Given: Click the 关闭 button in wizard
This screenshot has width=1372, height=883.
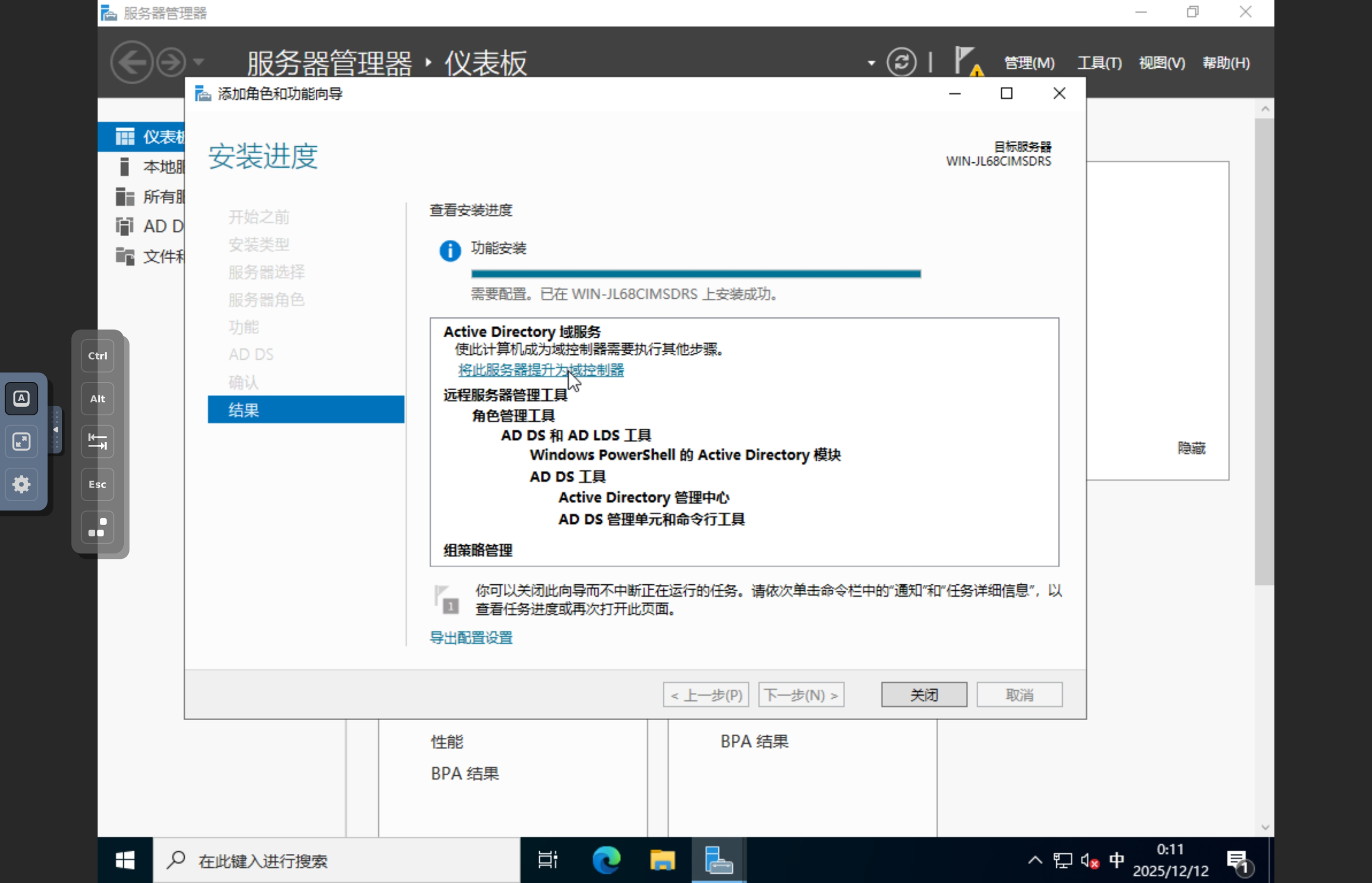Looking at the screenshot, I should 924,695.
